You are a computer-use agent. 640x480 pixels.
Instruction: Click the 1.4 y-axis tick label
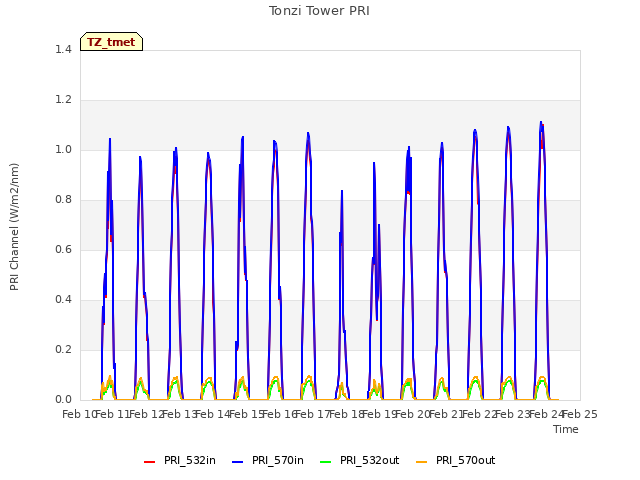click(x=63, y=49)
